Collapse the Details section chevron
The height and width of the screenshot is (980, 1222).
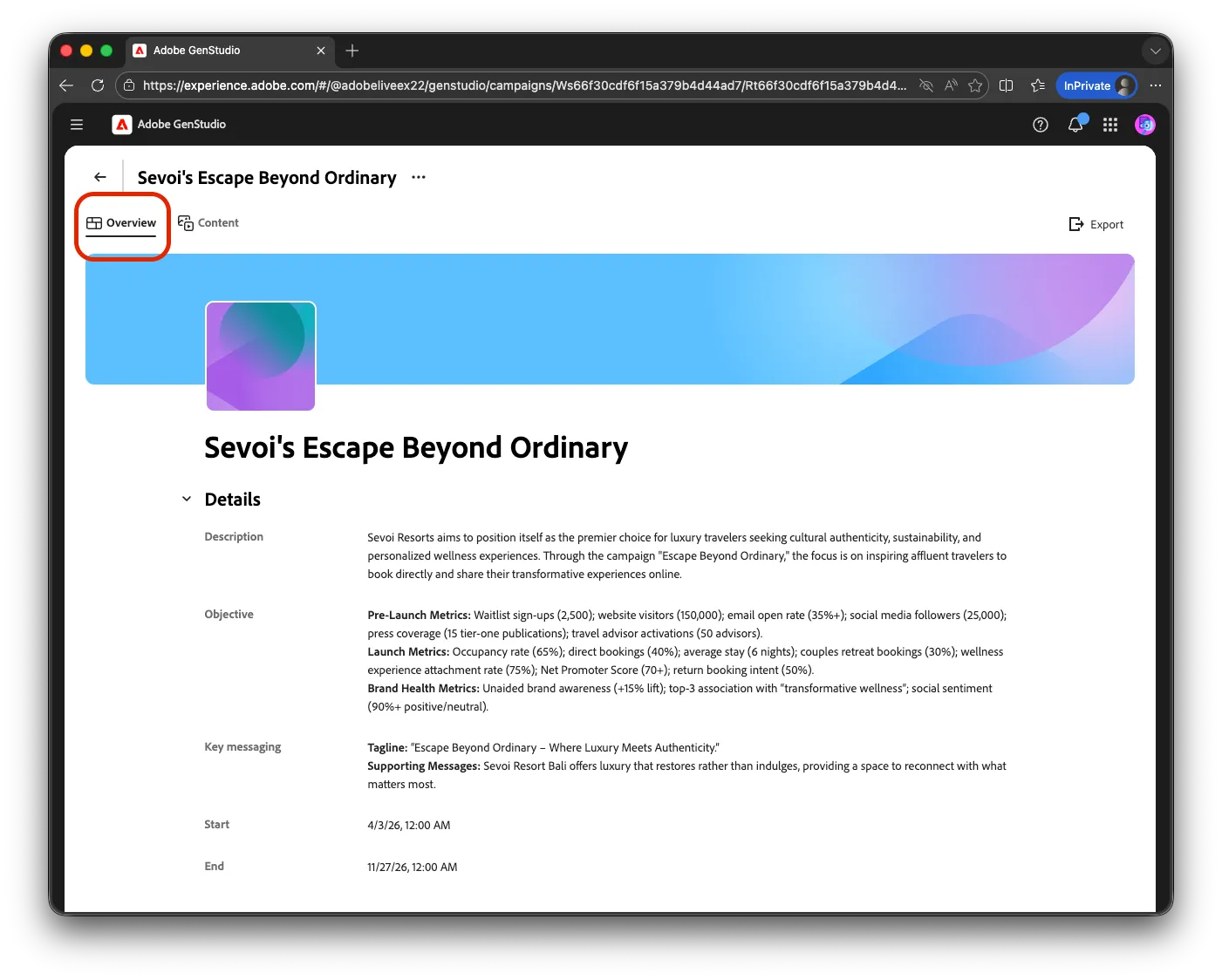click(x=186, y=500)
